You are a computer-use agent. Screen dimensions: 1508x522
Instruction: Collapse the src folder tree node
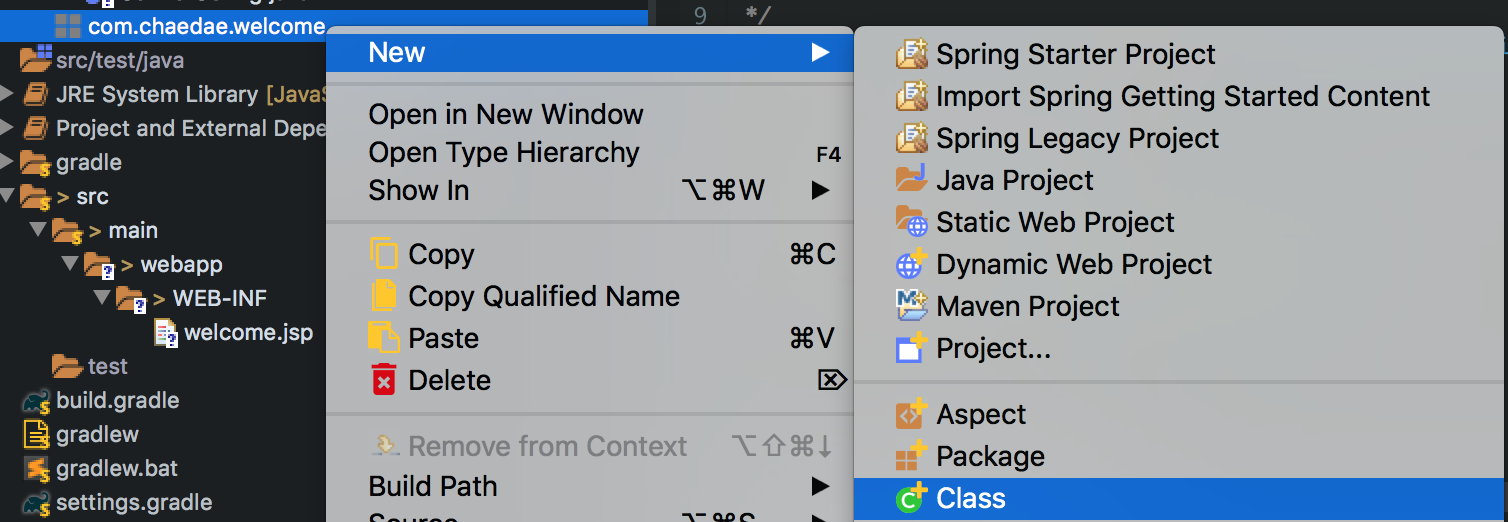tap(9, 196)
